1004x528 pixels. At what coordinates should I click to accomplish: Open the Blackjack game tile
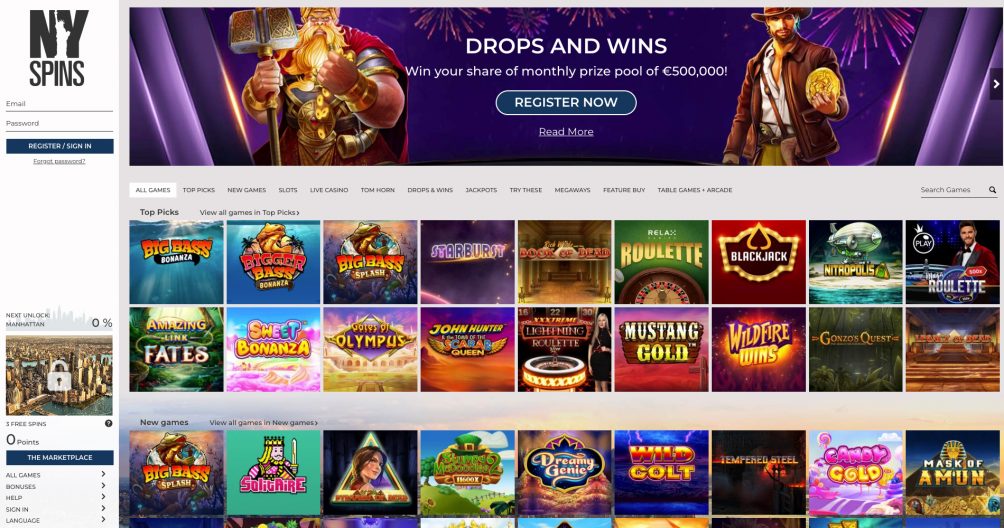[x=759, y=262]
